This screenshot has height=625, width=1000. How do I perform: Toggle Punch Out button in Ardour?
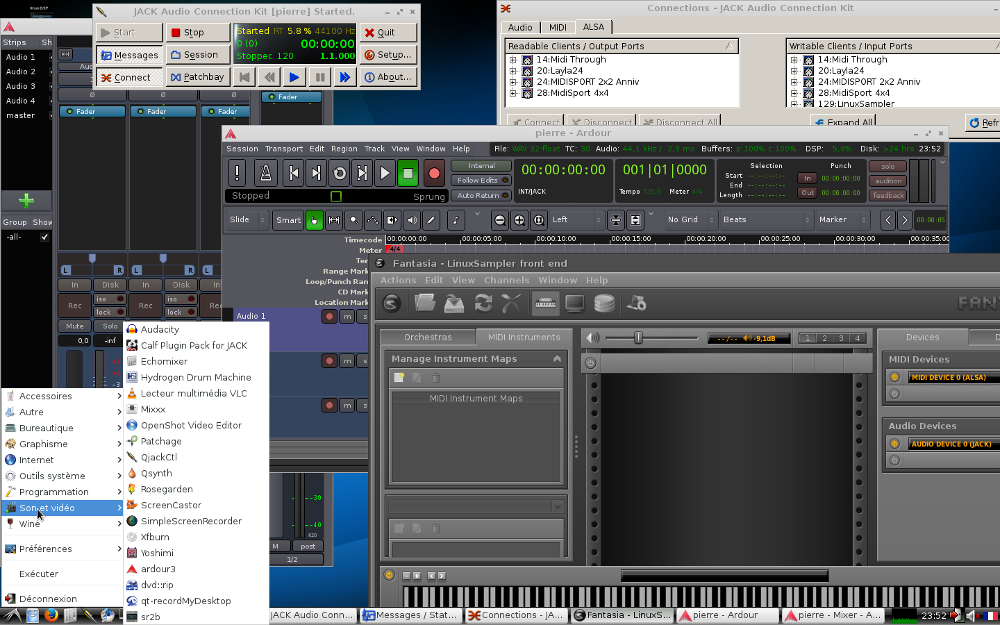click(807, 193)
